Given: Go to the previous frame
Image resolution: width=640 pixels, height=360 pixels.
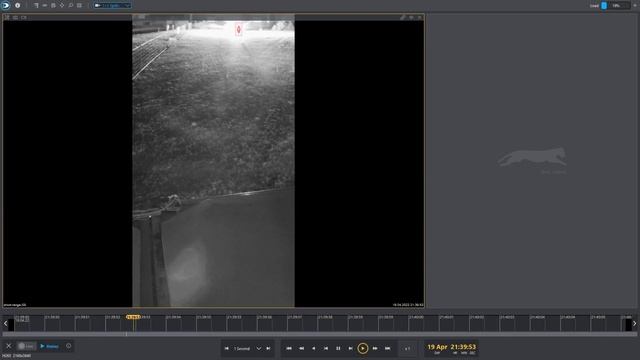Looking at the screenshot, I should tap(326, 348).
